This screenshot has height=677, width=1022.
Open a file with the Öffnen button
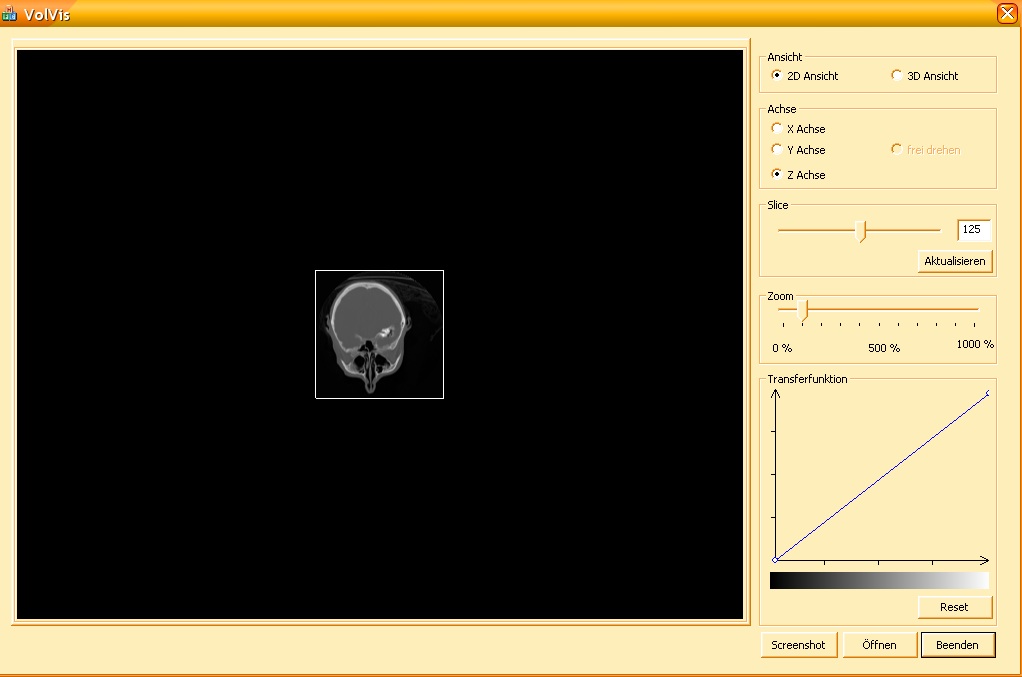tap(879, 645)
